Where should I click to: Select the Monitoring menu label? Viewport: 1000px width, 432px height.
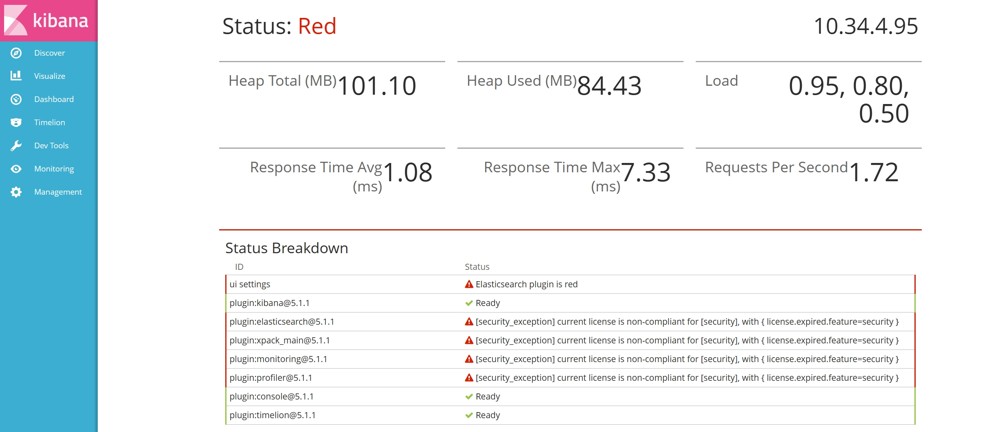54,169
